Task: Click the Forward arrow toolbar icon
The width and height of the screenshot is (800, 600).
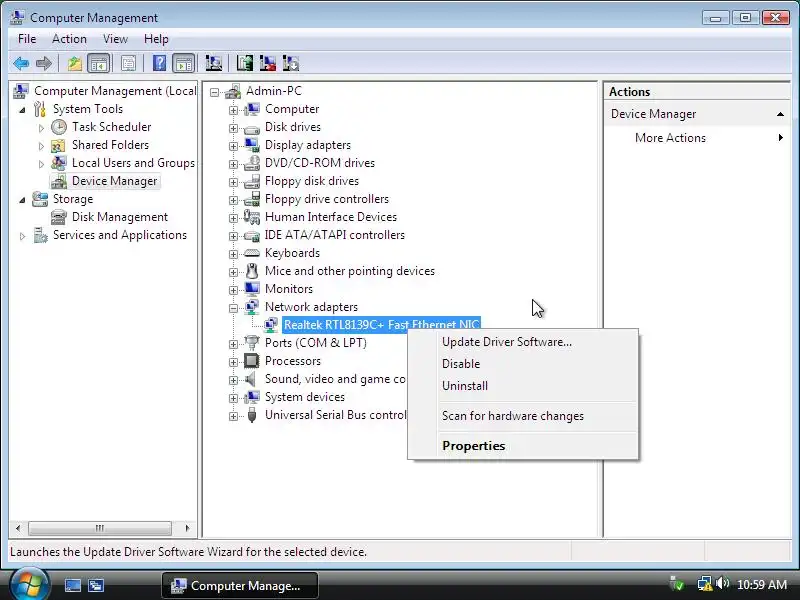Action: coord(43,63)
